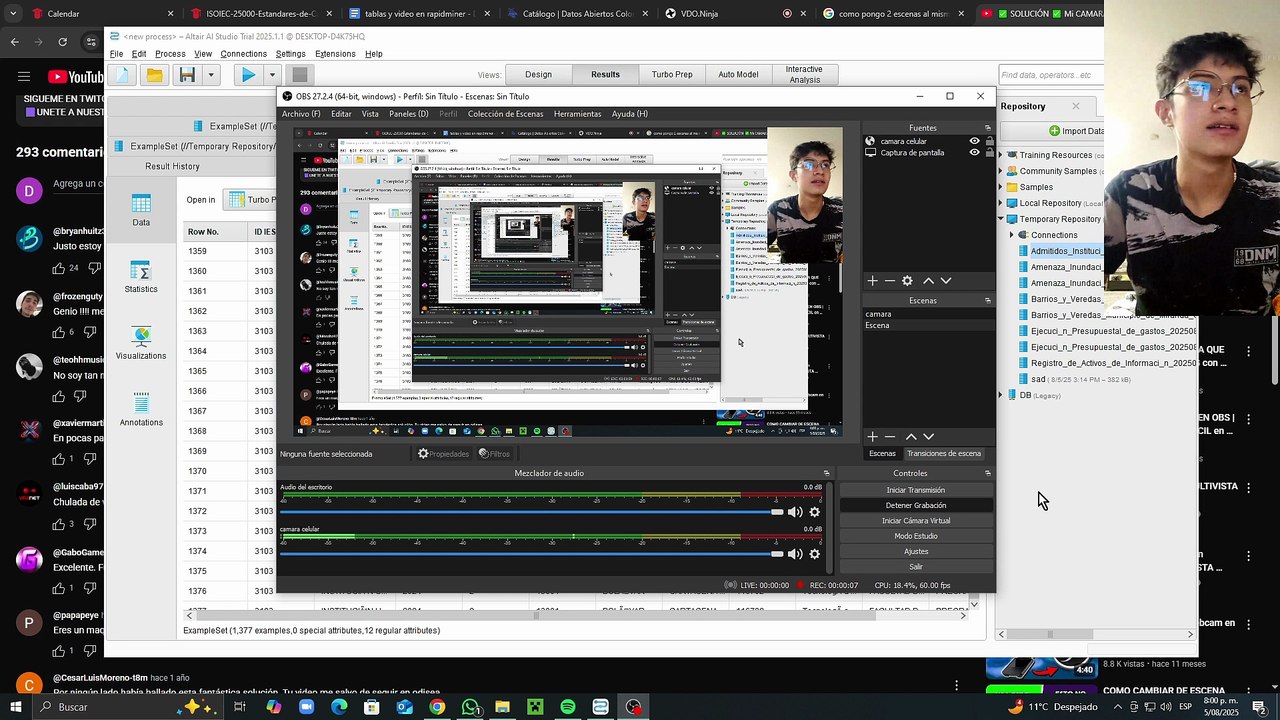Move scene down in Escenas panel
Viewport: 1280px width, 720px height.
click(x=928, y=437)
